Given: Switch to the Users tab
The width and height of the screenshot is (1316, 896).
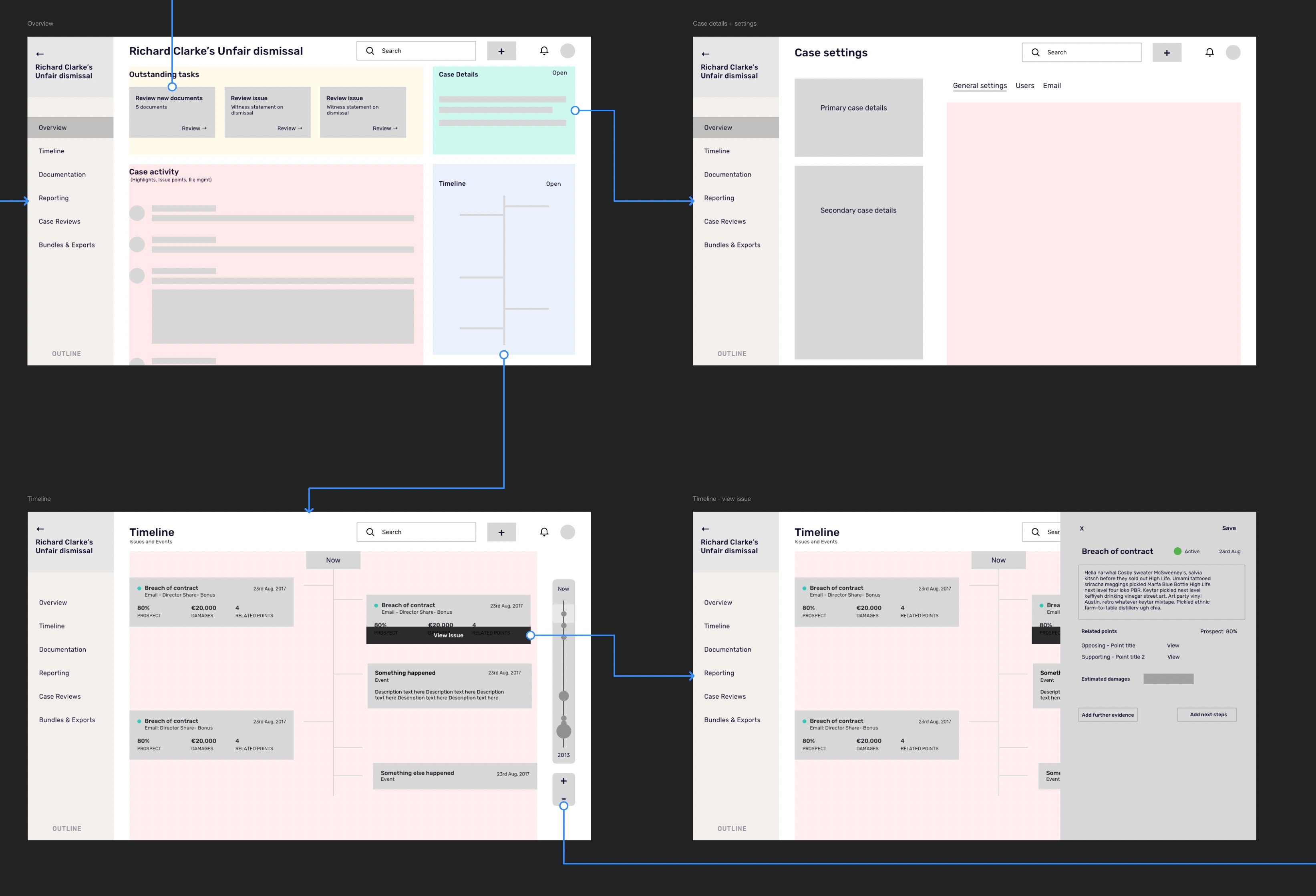Looking at the screenshot, I should click(x=1024, y=85).
